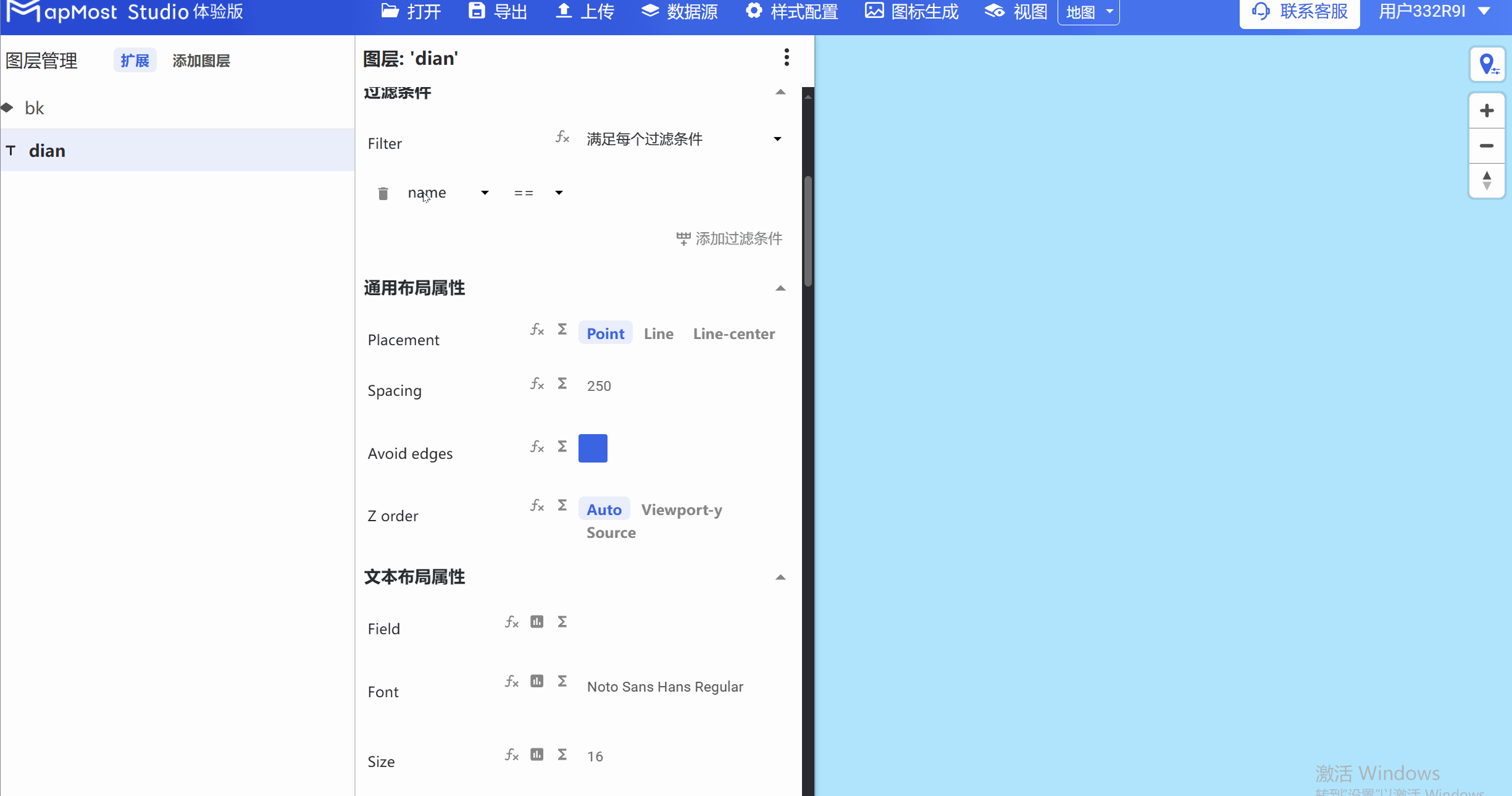Open the layer options three-dot menu
Image resolution: width=1512 pixels, height=796 pixels.
786,57
